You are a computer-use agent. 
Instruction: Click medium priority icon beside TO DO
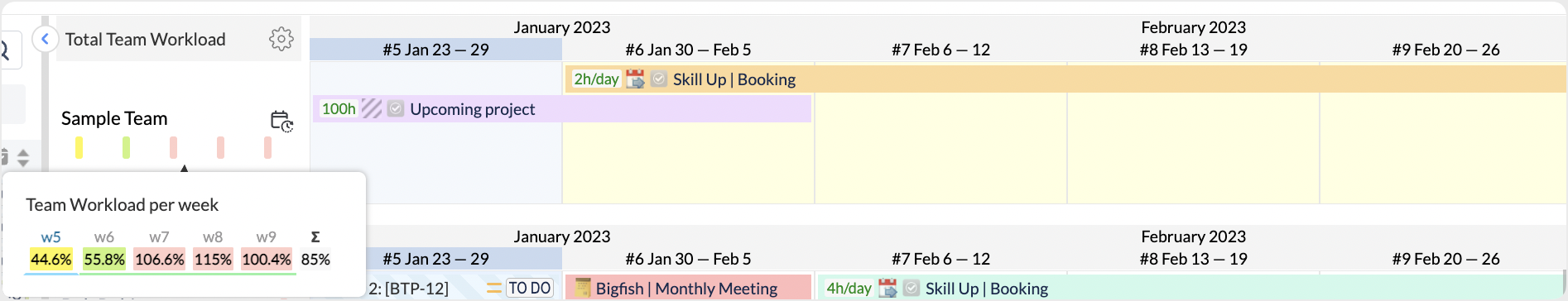[493, 288]
